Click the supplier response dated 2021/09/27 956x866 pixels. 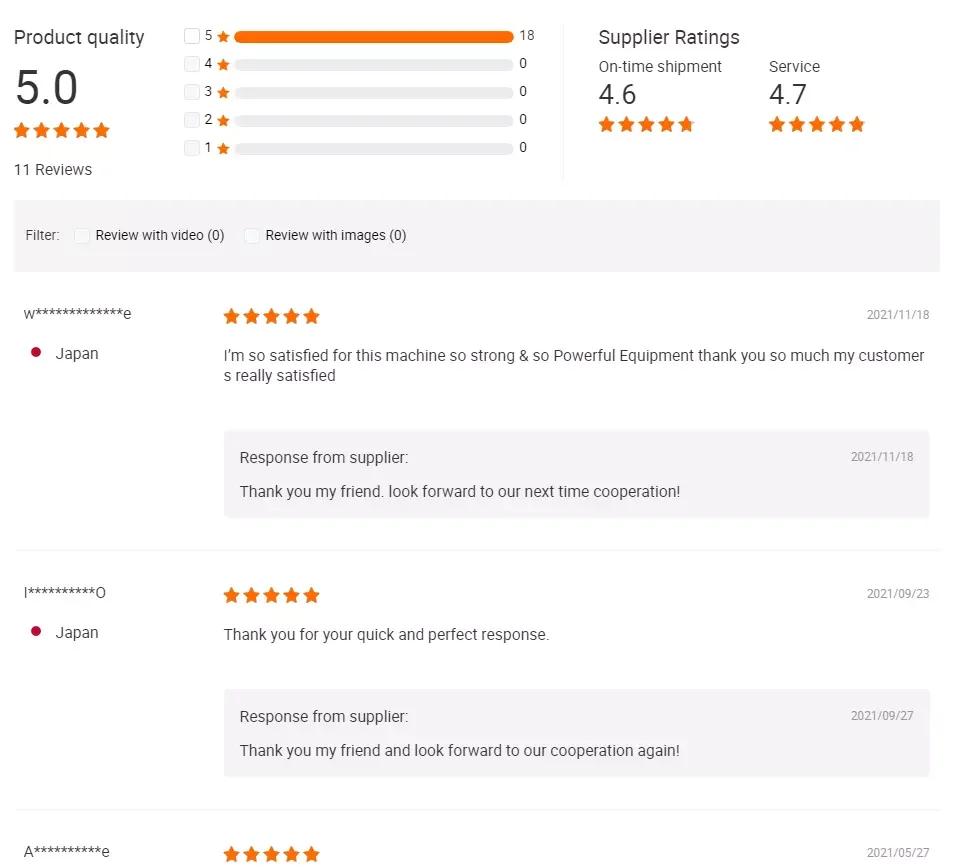(x=576, y=733)
